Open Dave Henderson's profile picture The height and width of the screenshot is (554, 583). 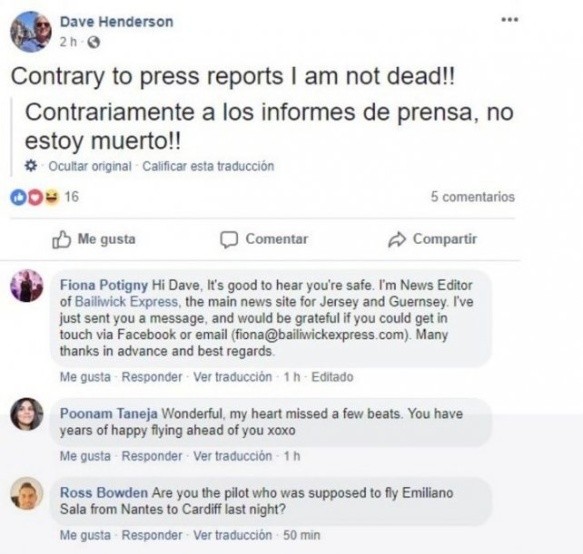point(31,32)
